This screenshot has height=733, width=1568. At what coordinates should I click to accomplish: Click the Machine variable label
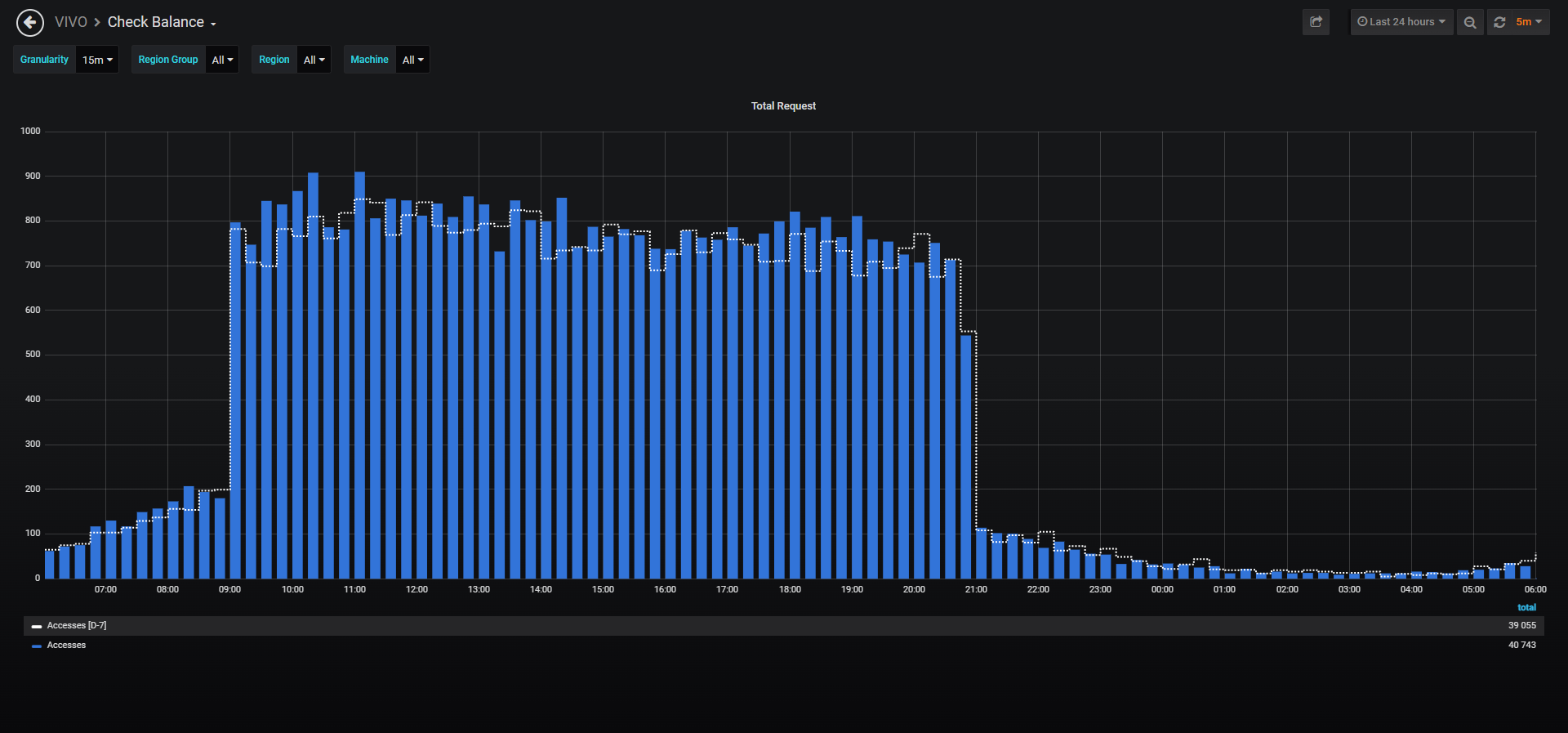[369, 60]
